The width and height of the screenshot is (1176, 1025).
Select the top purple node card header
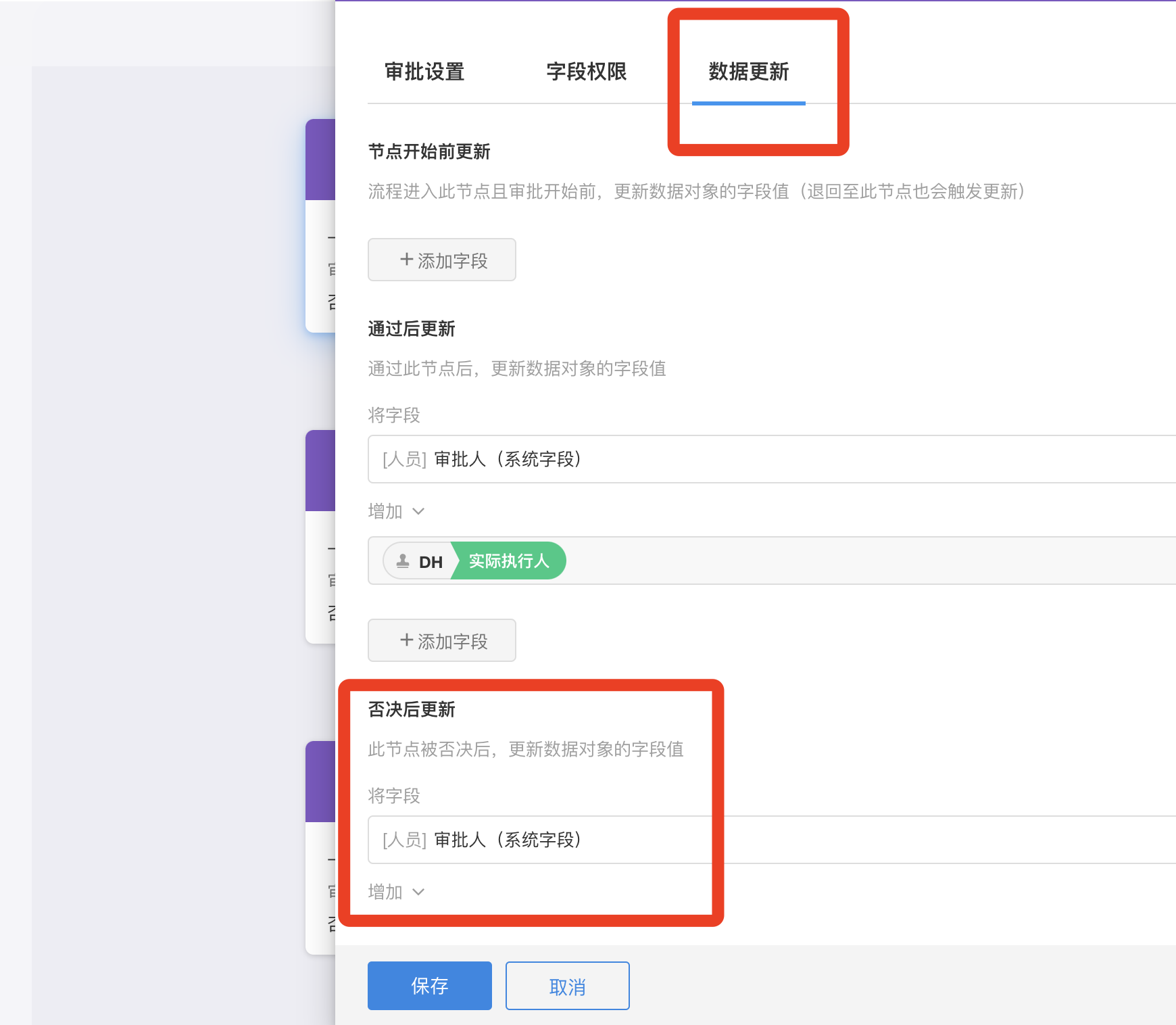coord(320,160)
